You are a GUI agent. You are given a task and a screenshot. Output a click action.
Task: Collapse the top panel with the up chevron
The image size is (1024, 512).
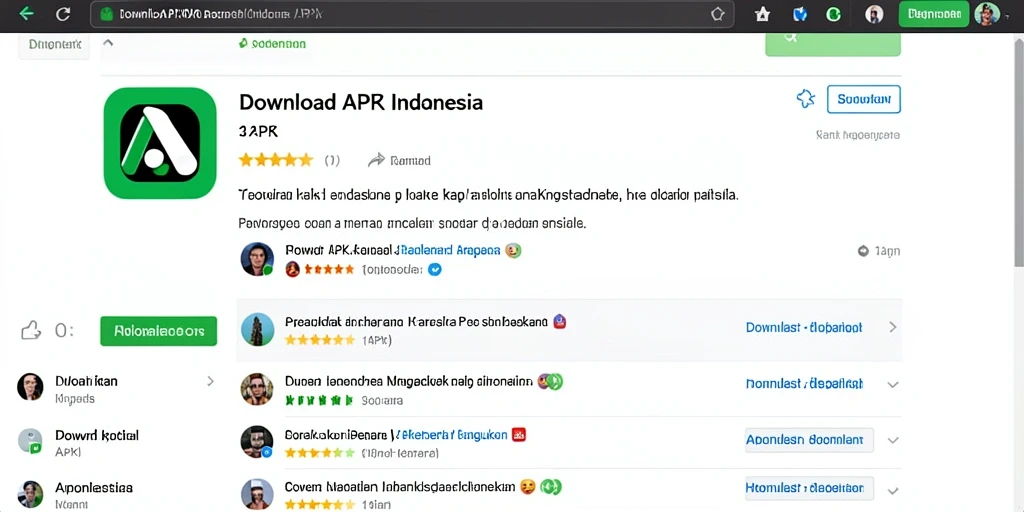pyautogui.click(x=108, y=43)
